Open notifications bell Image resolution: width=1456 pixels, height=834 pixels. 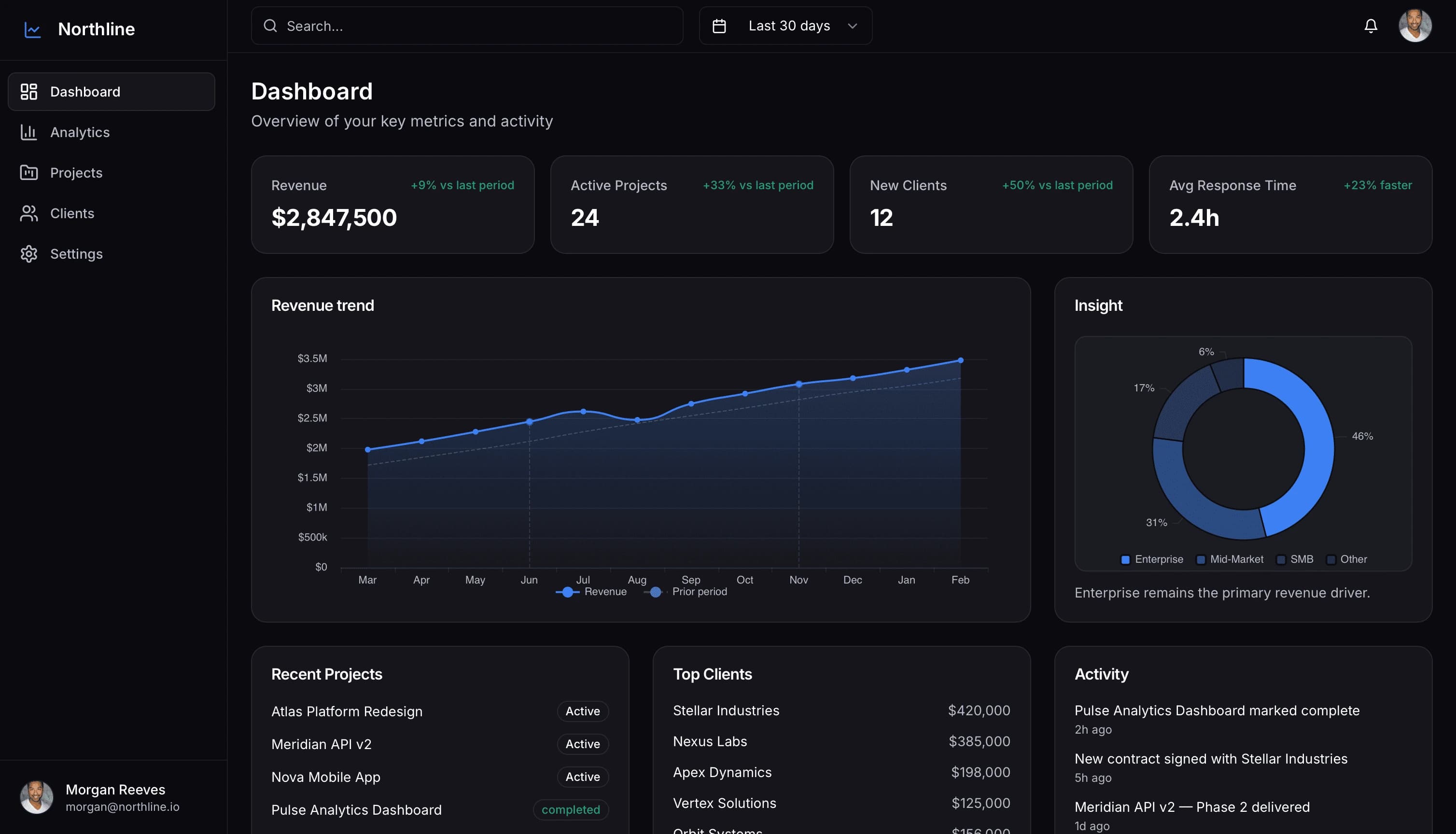tap(1371, 26)
